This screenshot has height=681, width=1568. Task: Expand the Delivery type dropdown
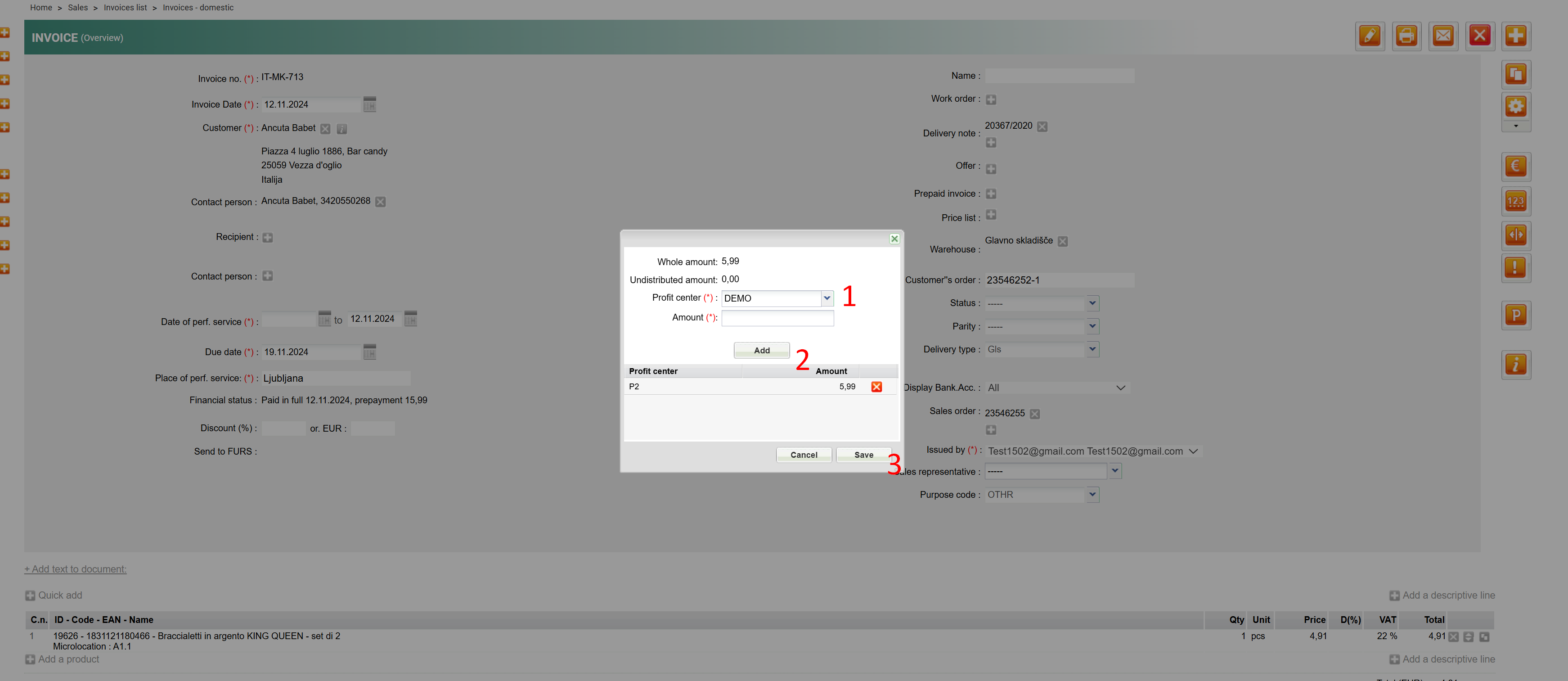(x=1092, y=350)
